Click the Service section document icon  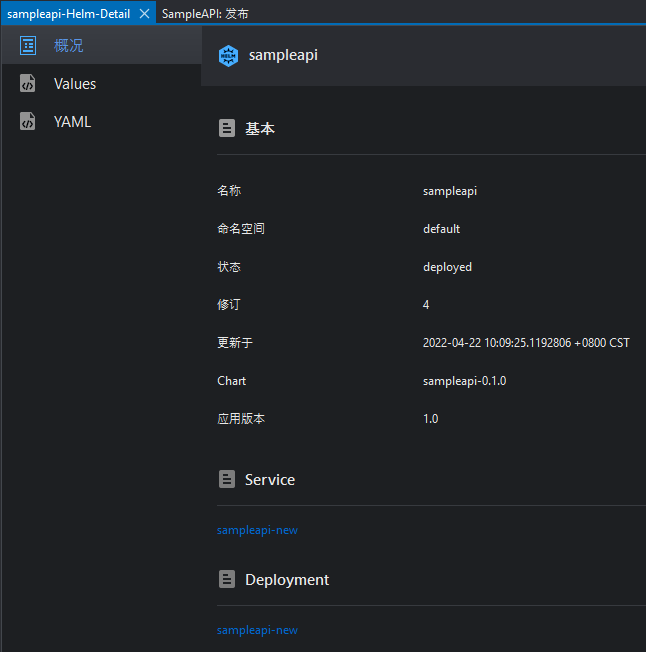227,479
